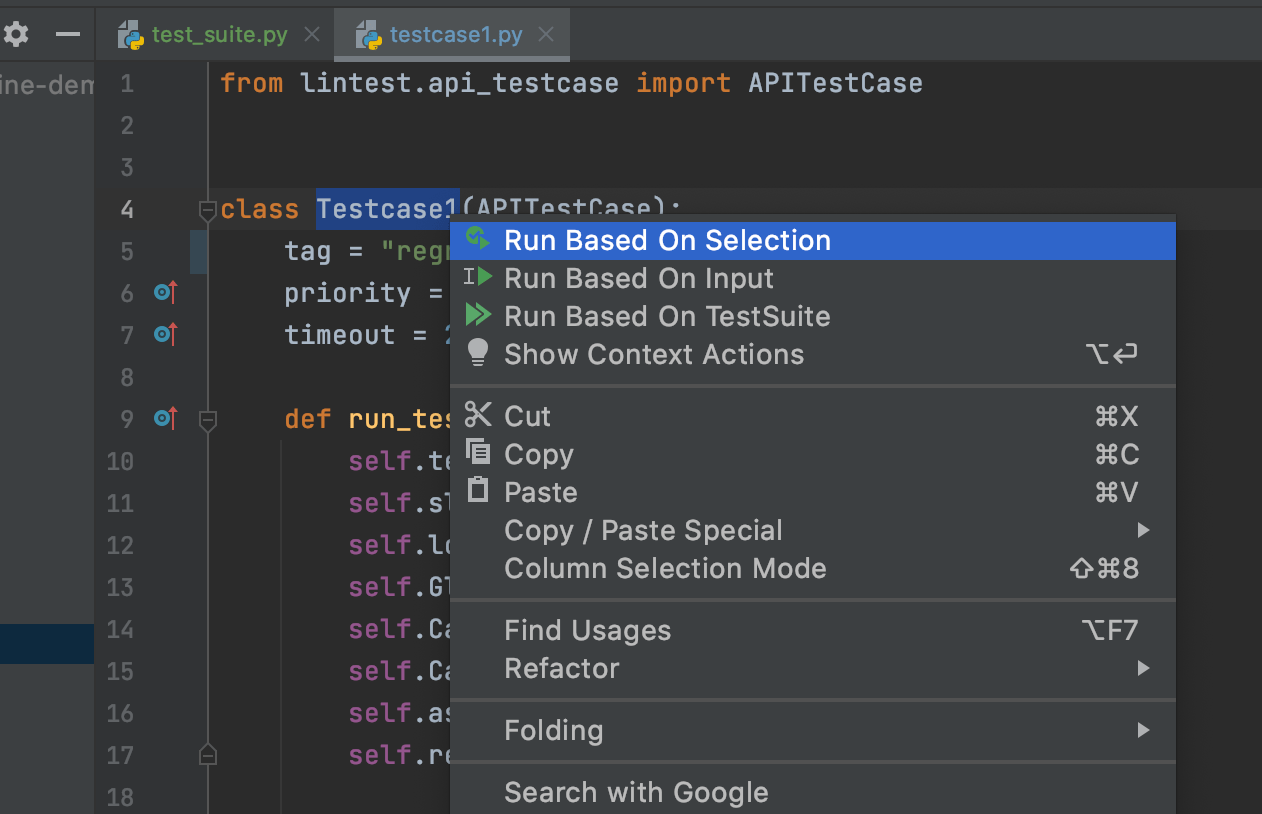Screen dimensions: 1262x814
Task: Choose Search with Google
Action: click(636, 792)
